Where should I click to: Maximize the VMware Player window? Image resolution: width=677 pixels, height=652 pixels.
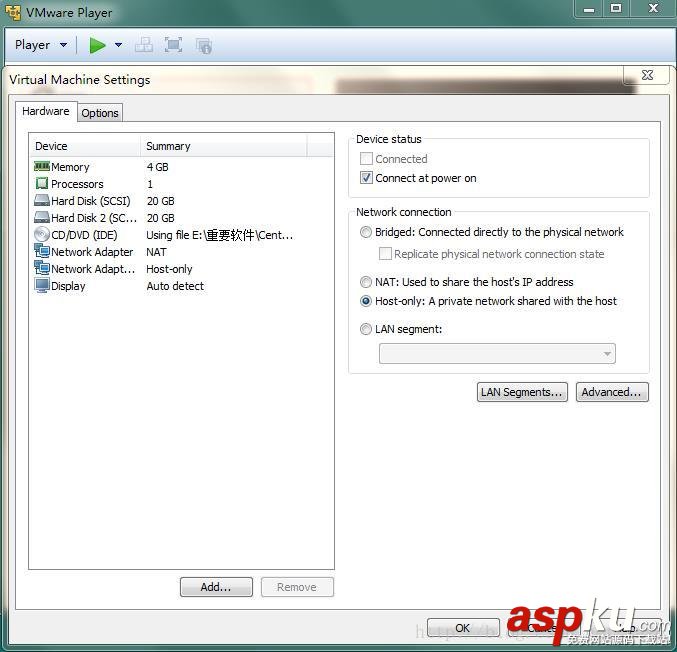617,9
